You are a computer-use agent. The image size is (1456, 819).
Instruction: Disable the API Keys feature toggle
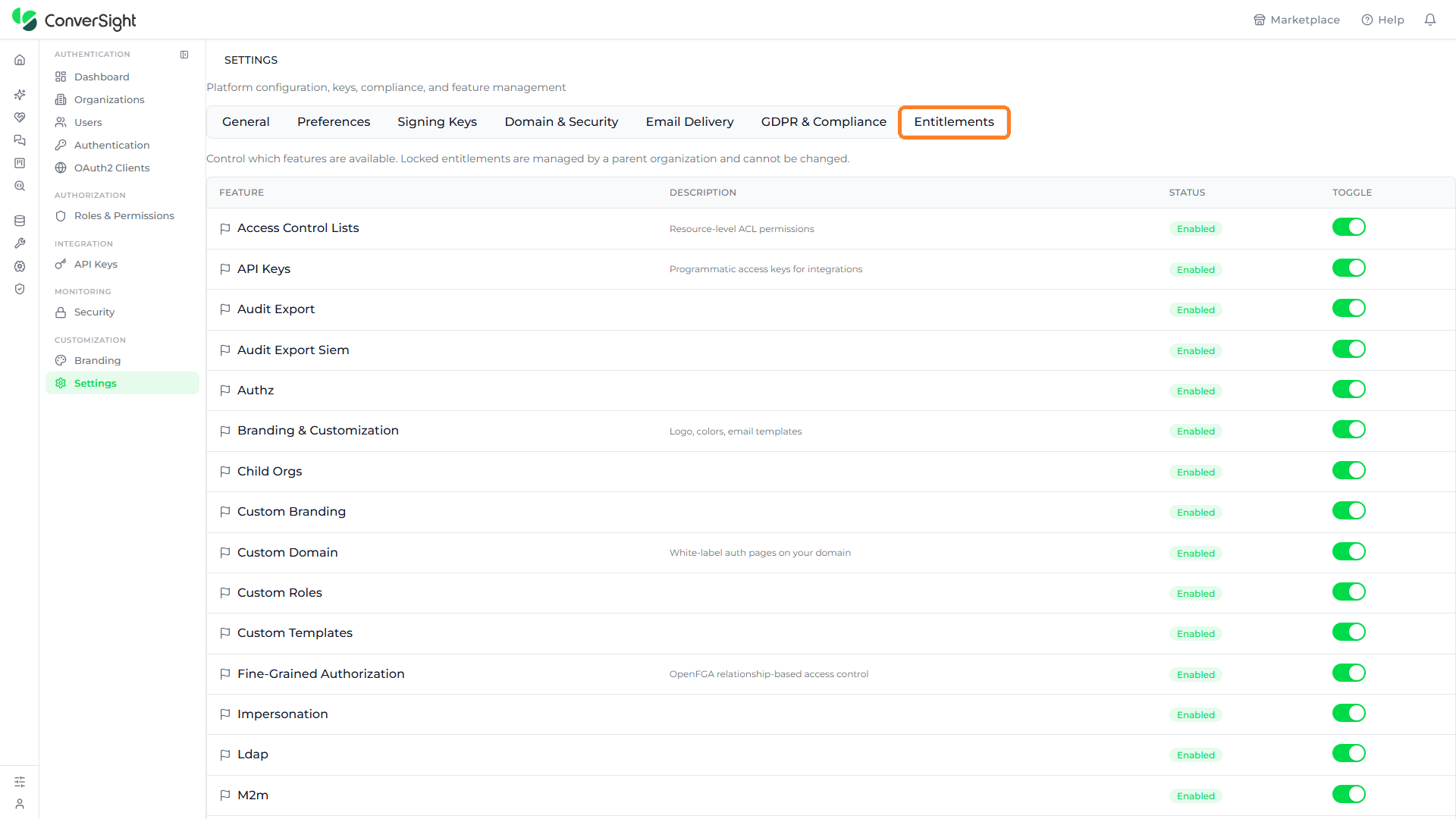1349,268
